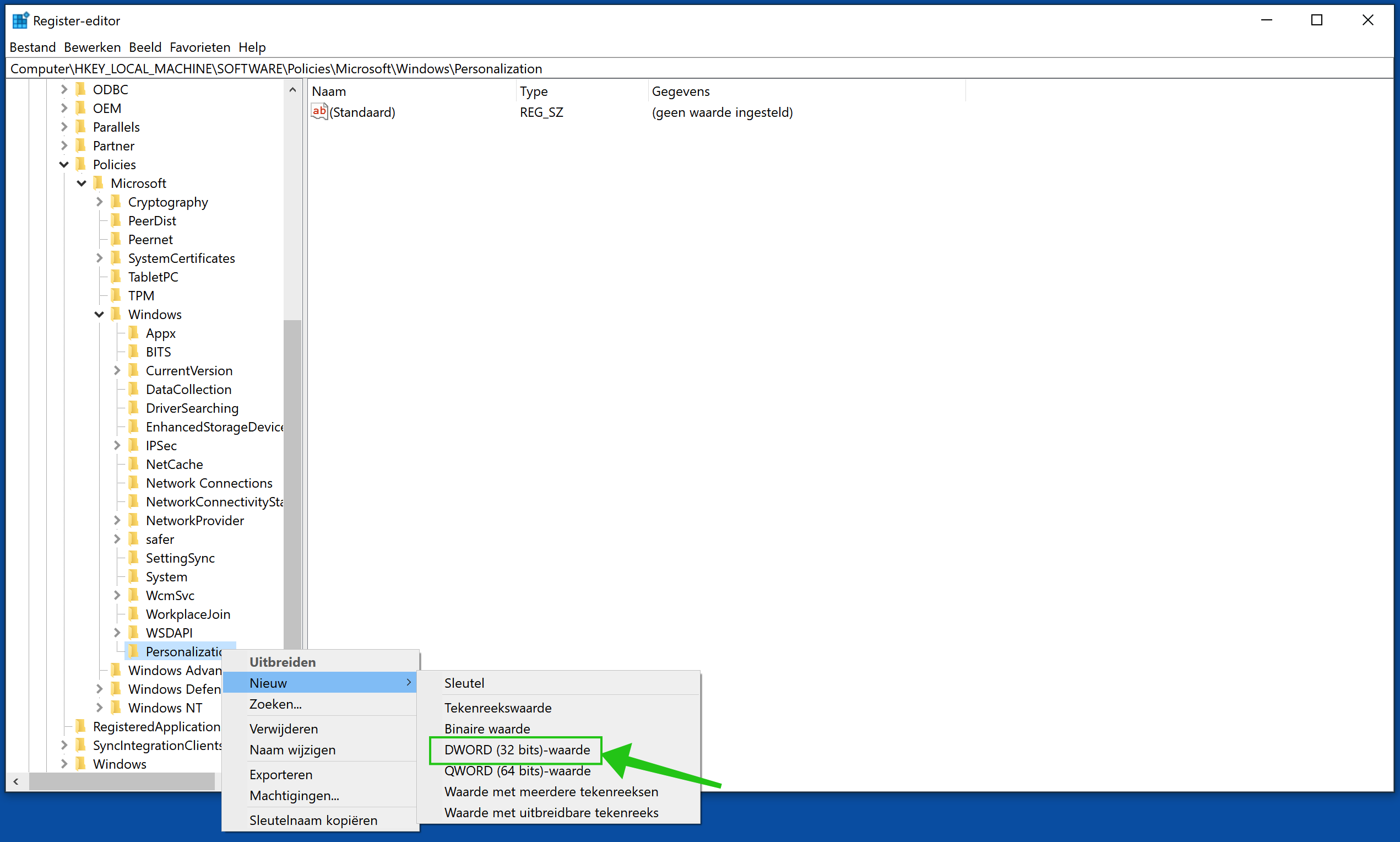
Task: Expand the WSDAPI folder
Action: [x=118, y=632]
